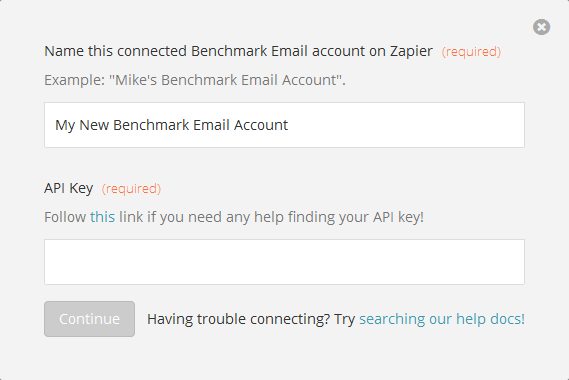Close the dialog with the X icon
Image resolution: width=569 pixels, height=380 pixels.
tap(541, 27)
